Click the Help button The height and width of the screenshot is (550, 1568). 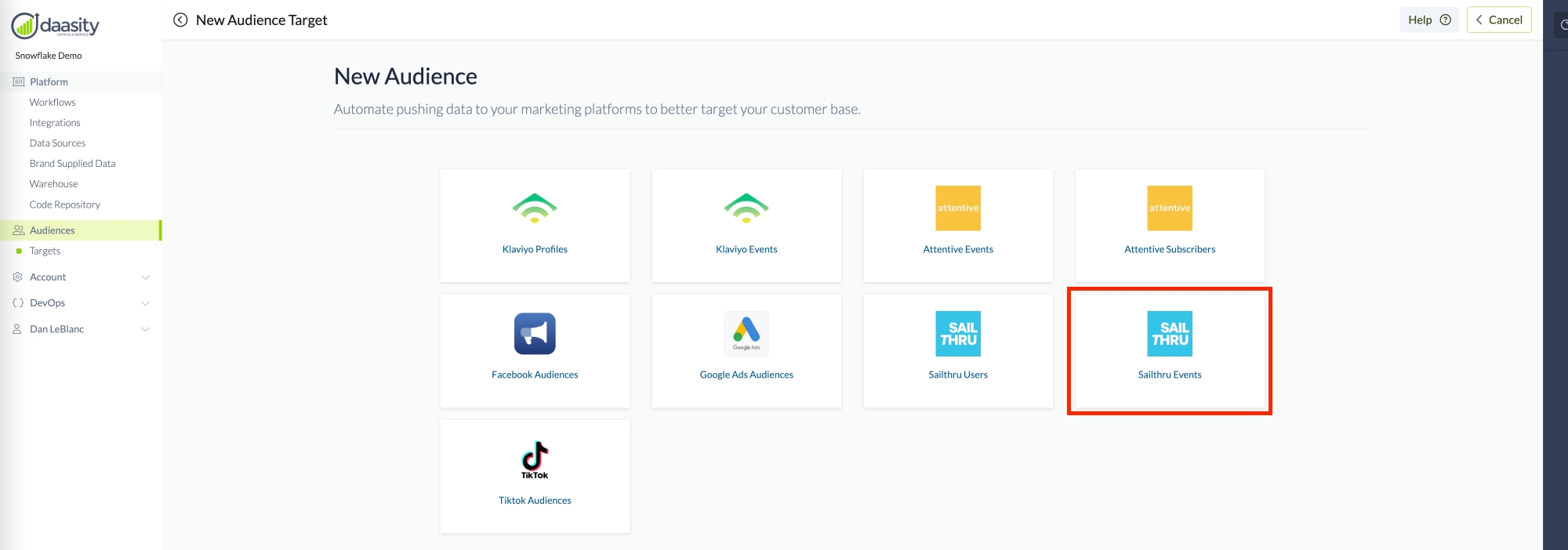click(1428, 20)
